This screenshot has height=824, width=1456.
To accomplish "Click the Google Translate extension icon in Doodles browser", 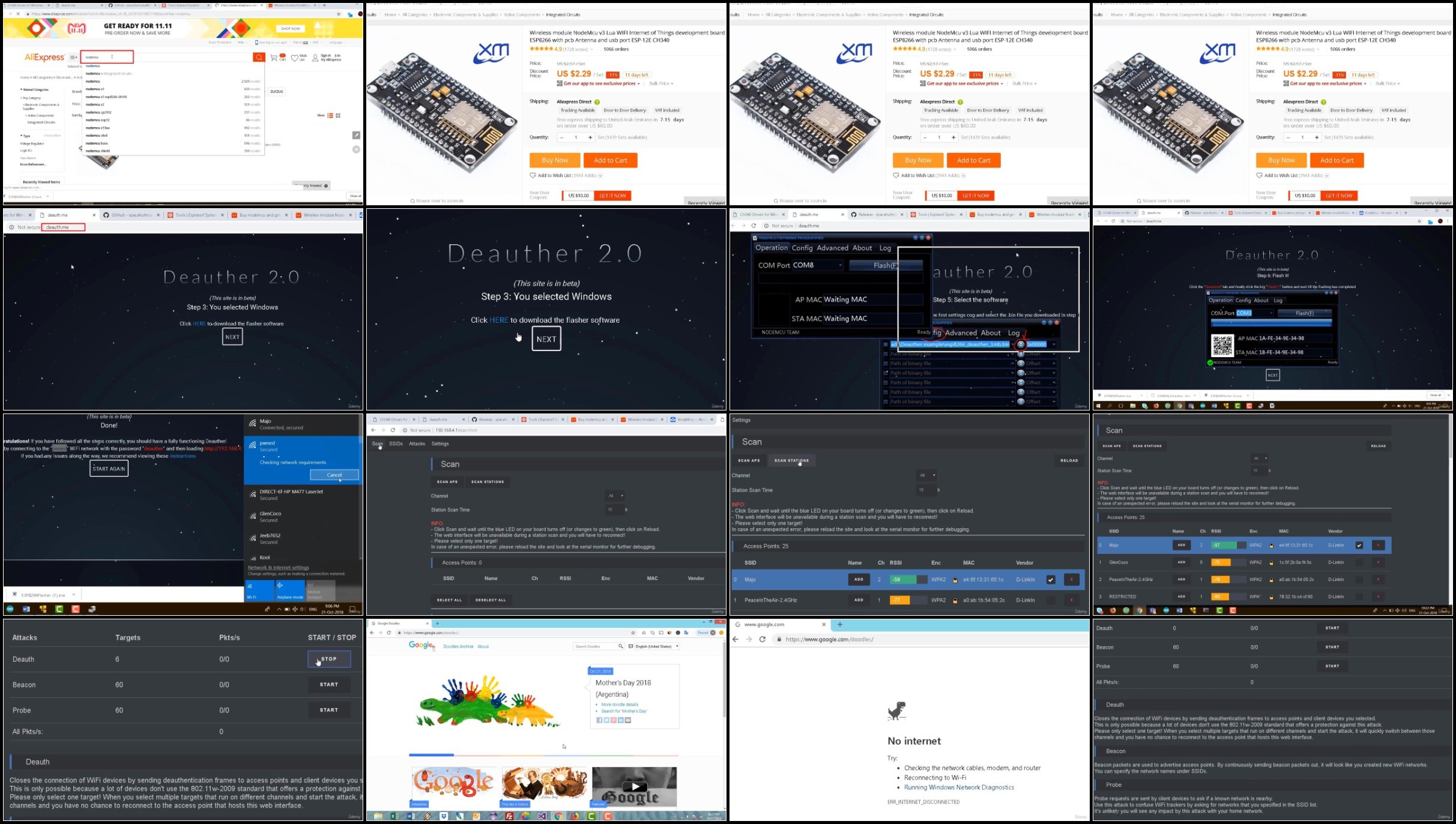I will [686, 633].
